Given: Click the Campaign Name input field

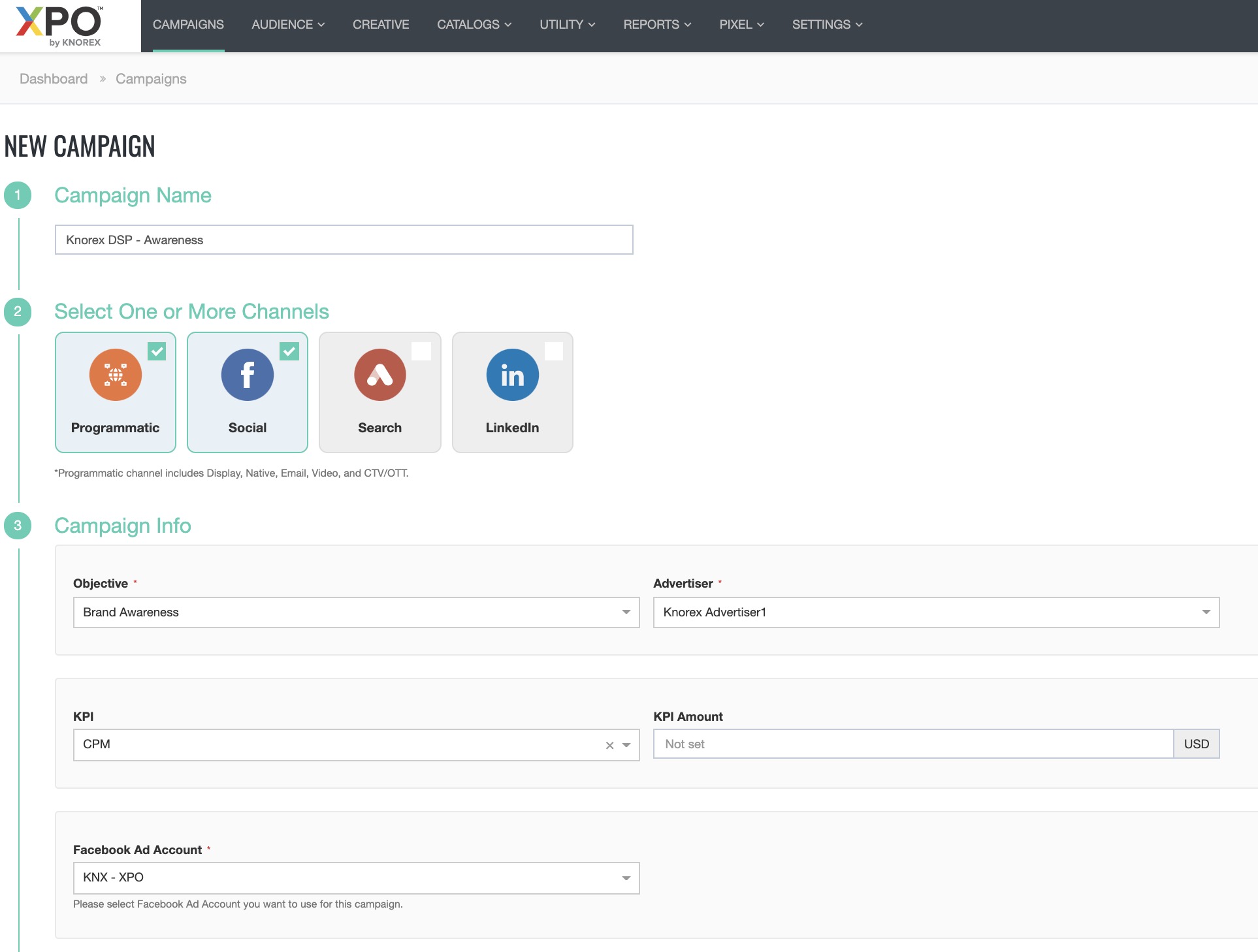Looking at the screenshot, I should [344, 240].
